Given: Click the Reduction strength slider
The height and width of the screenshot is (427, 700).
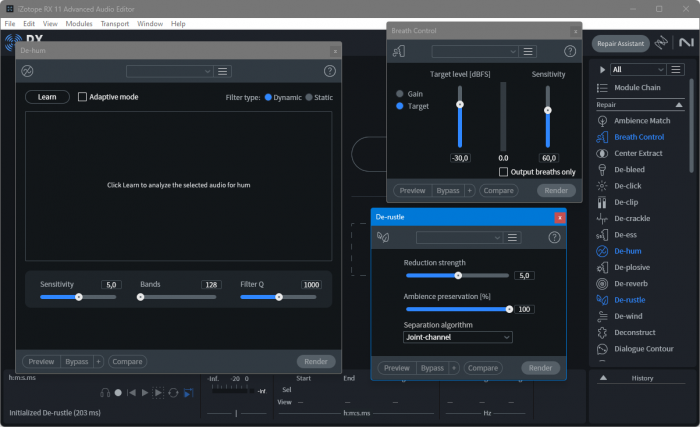Looking at the screenshot, I should tap(458, 275).
